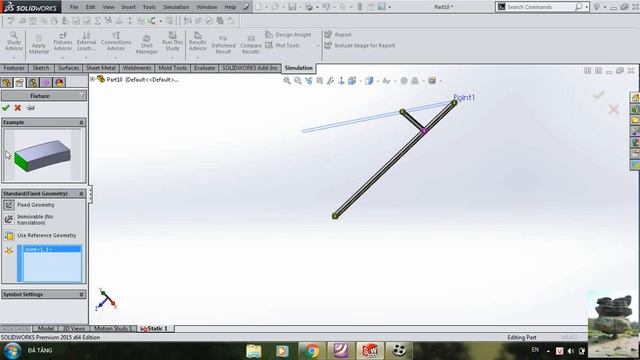Switch to the Model tab
The height and width of the screenshot is (360, 640).
46,329
